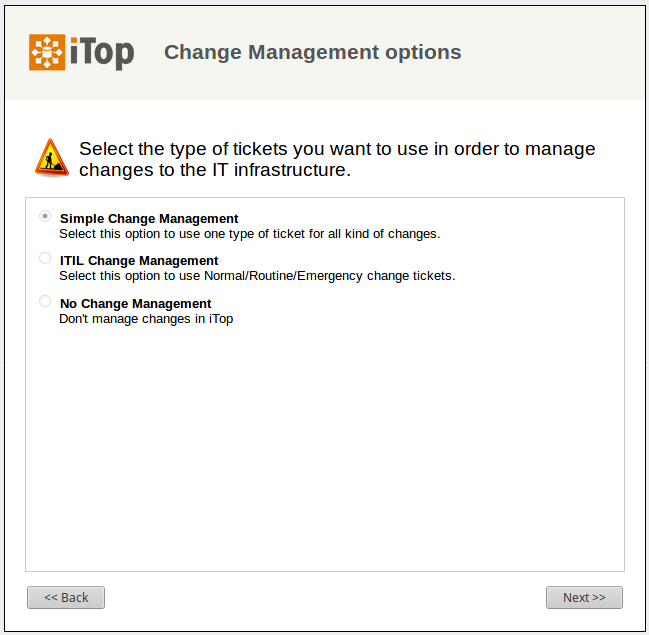Click the one-type-of-ticket description text
The height and width of the screenshot is (635, 649).
(249, 234)
